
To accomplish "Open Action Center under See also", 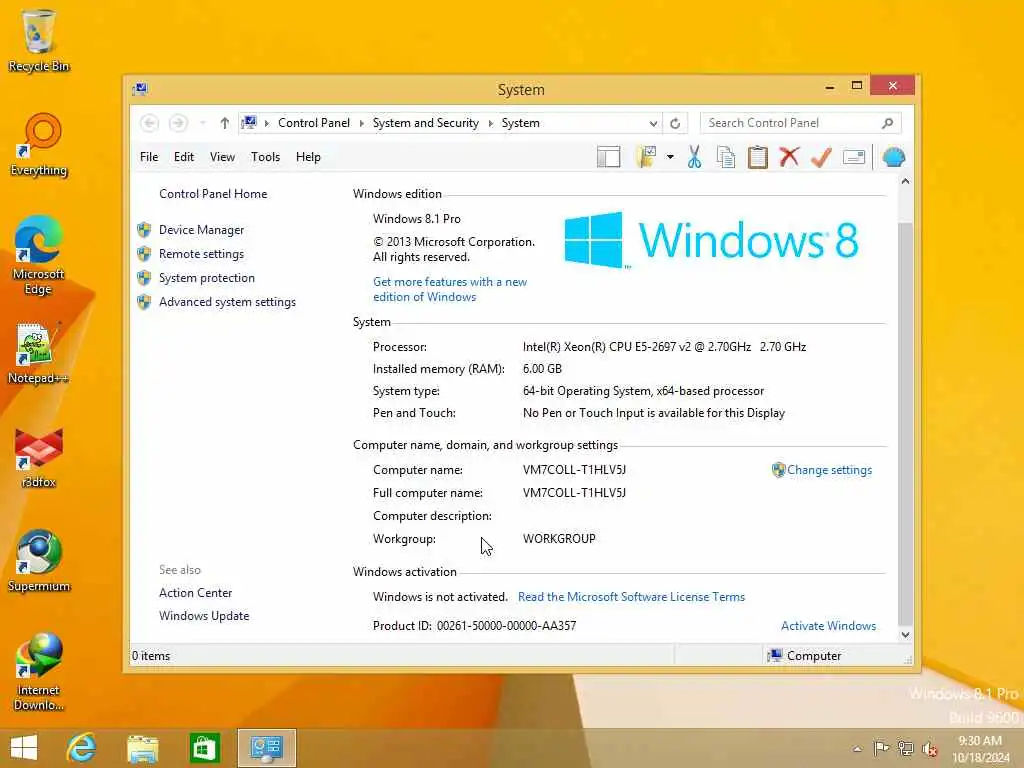I will pyautogui.click(x=195, y=593).
